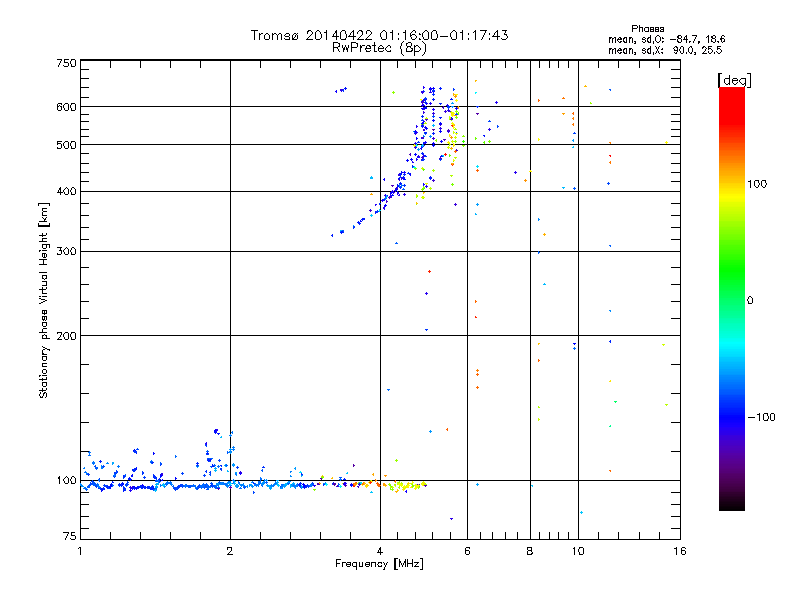
Task: Click x-axis tick label '8'
Action: pos(530,551)
